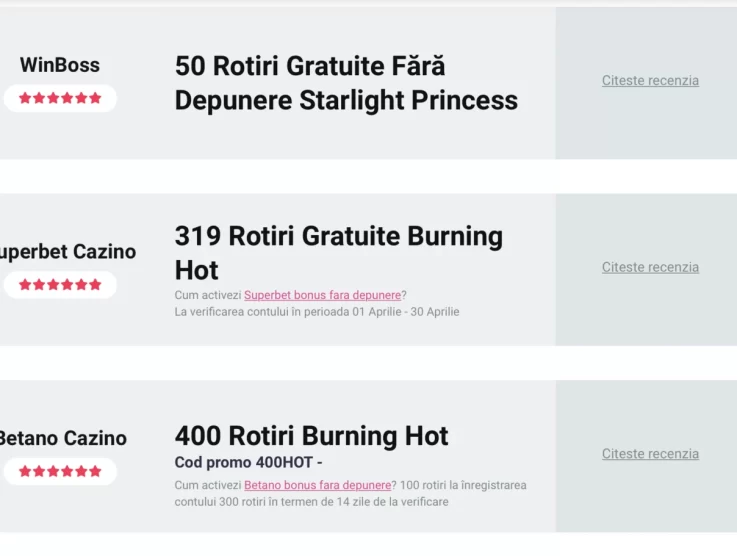The height and width of the screenshot is (556, 737).
Task: Open Superbet Cazino 'Citeste recenzia' link
Action: click(650, 267)
